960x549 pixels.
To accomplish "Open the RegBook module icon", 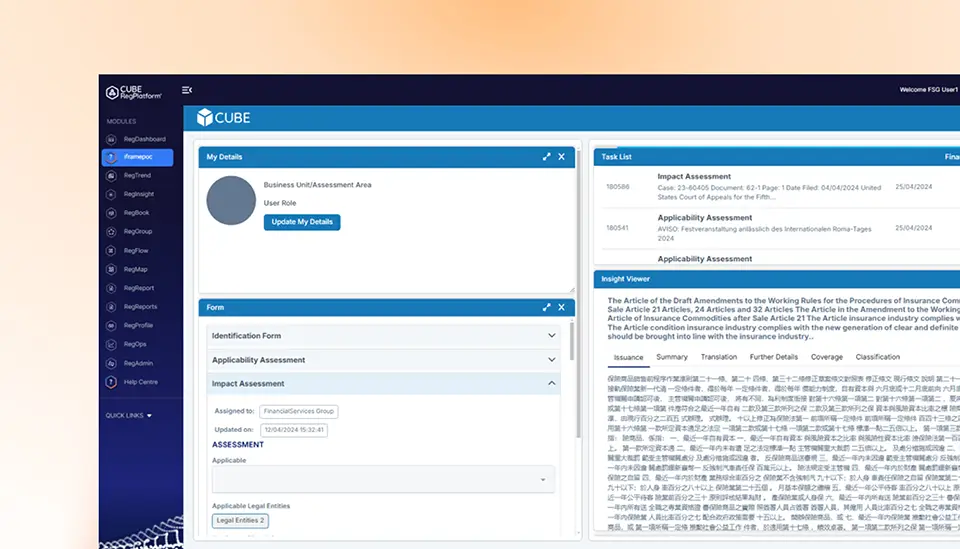I will 110,213.
